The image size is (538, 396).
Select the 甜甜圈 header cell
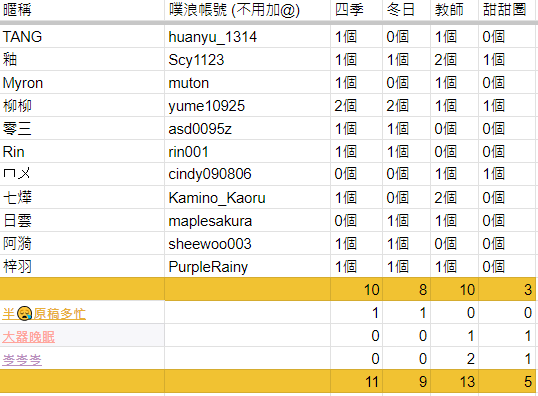(x=508, y=10)
